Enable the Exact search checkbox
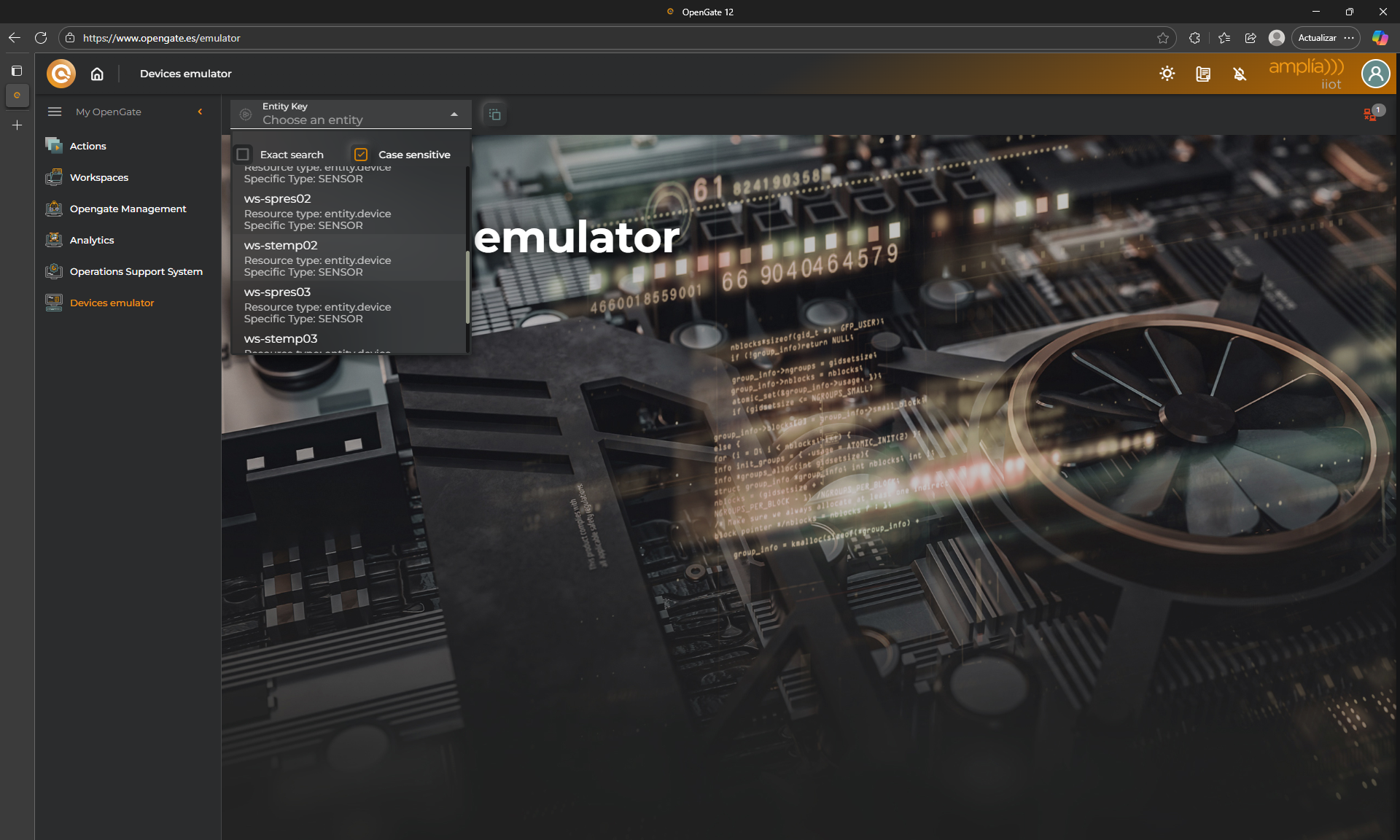 tap(244, 155)
